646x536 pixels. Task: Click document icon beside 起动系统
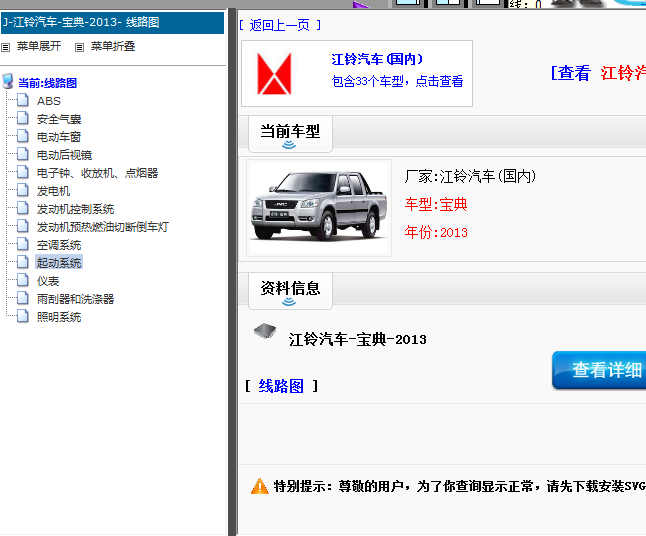coord(23,262)
